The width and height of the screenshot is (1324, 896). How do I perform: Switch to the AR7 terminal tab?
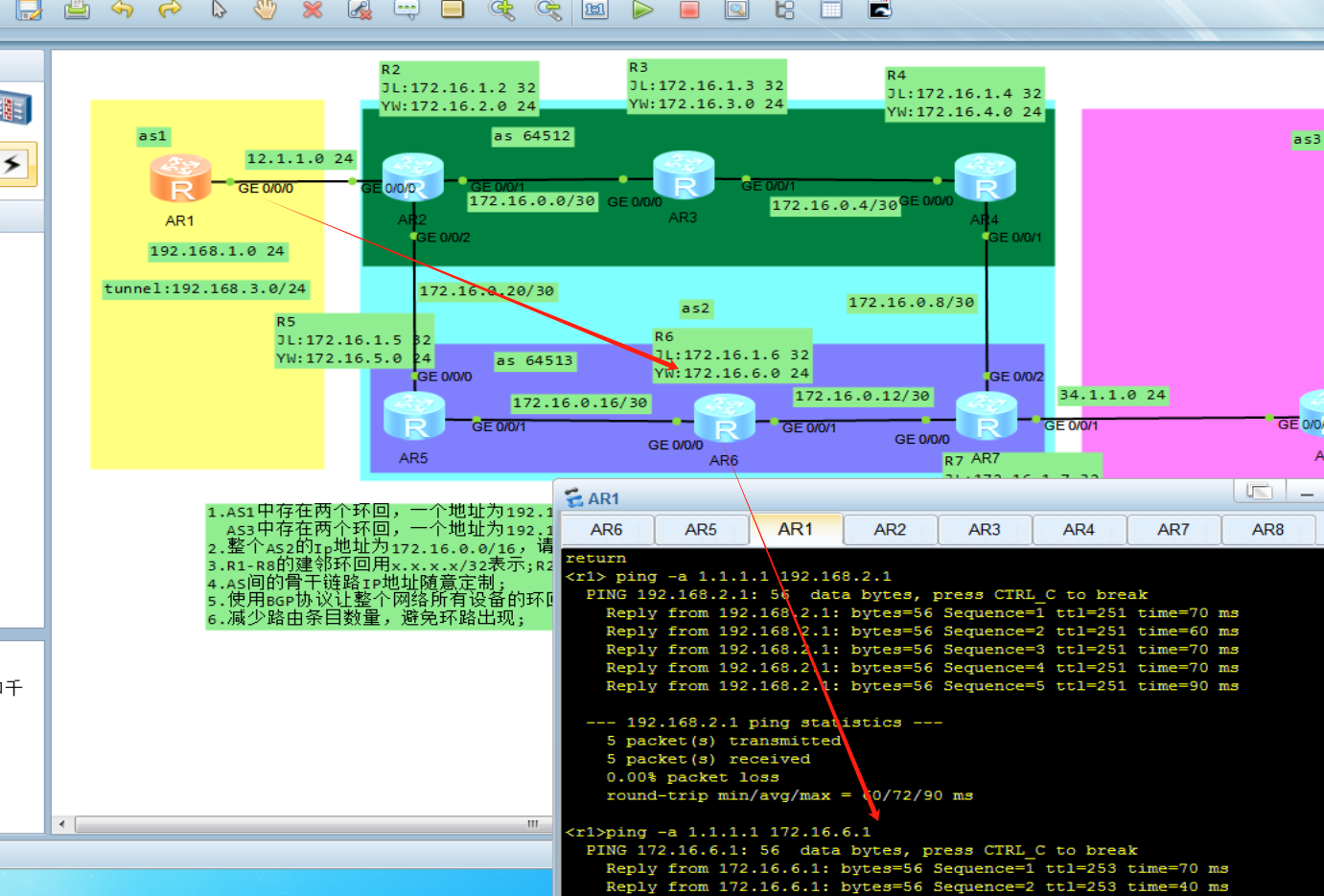point(1173,530)
